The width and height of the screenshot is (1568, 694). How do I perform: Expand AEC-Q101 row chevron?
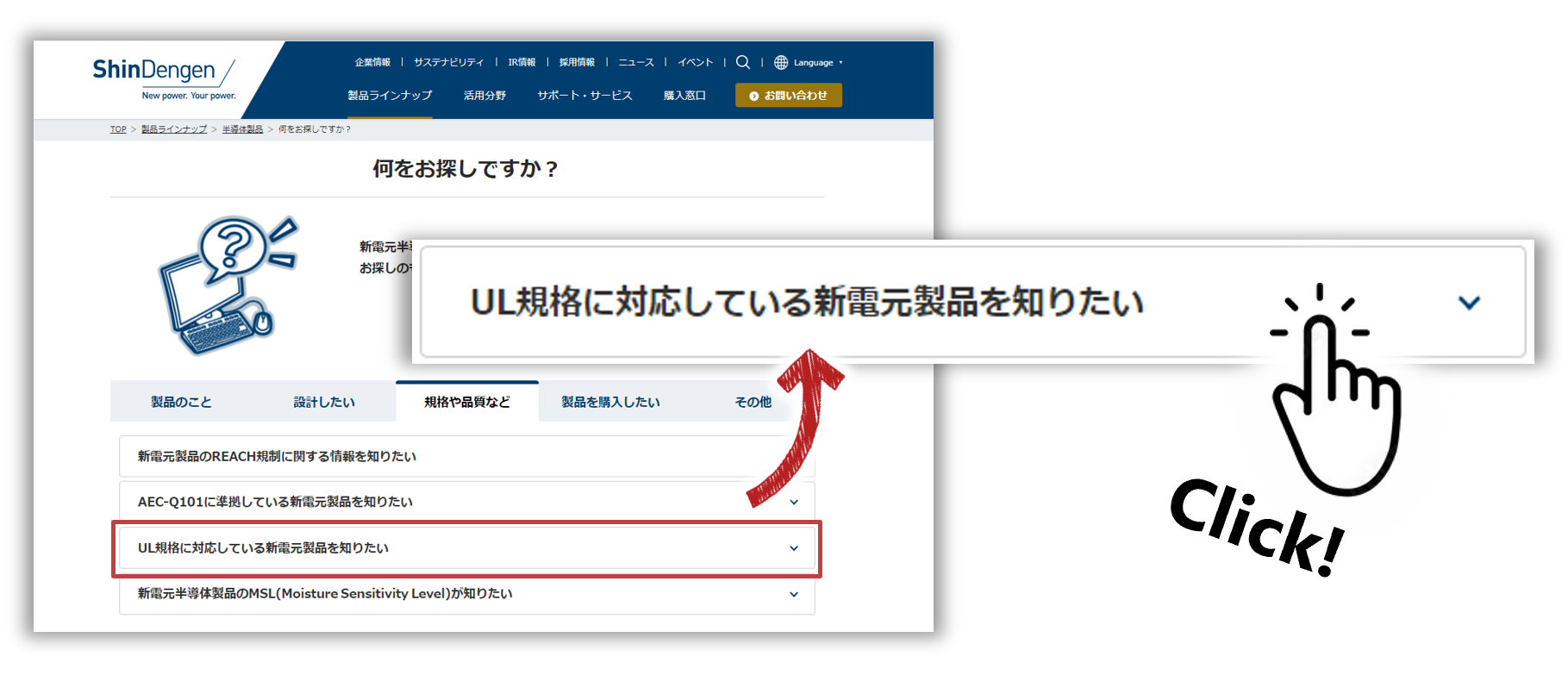794,502
